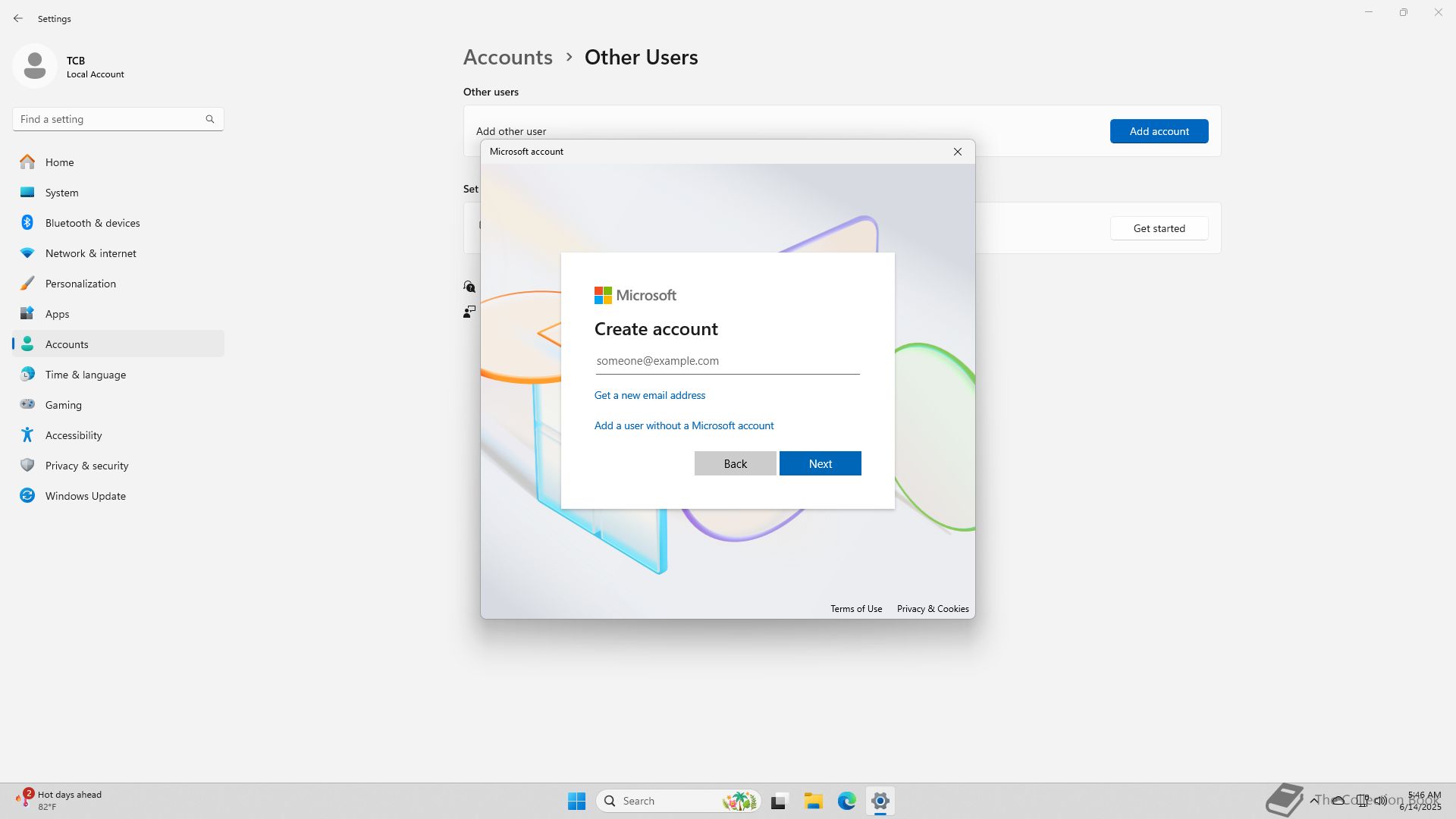Click the Accounts breadcrumb link

point(507,58)
